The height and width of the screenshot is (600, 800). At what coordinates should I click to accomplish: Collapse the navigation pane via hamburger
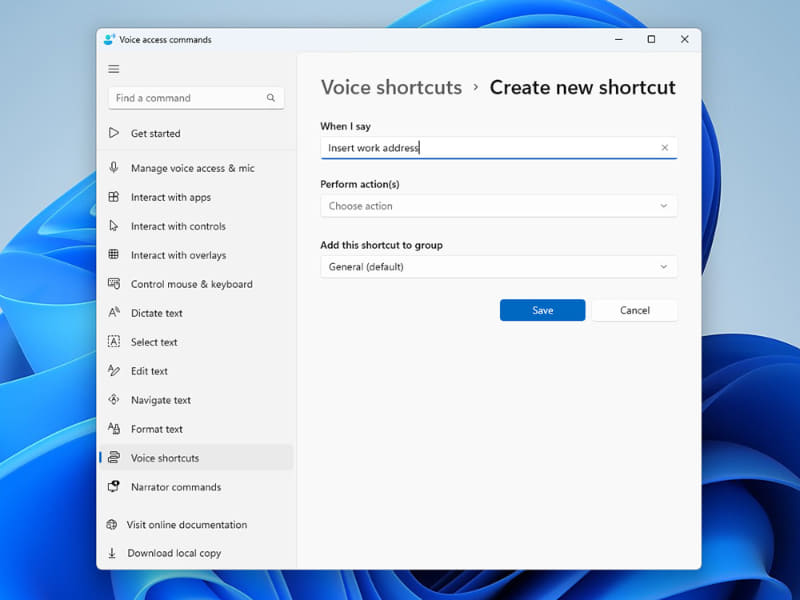coord(113,69)
